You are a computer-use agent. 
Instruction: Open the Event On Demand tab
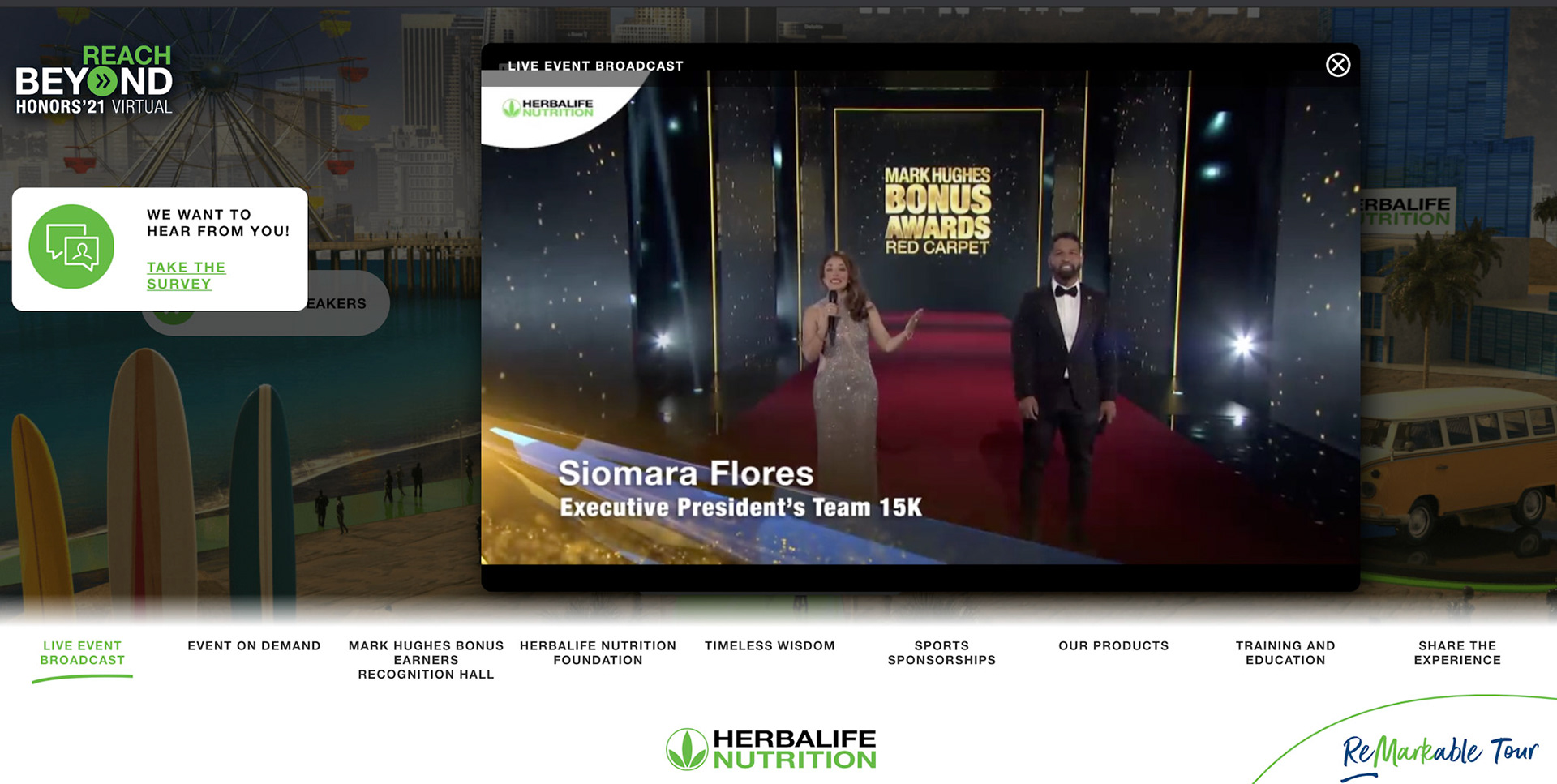254,645
